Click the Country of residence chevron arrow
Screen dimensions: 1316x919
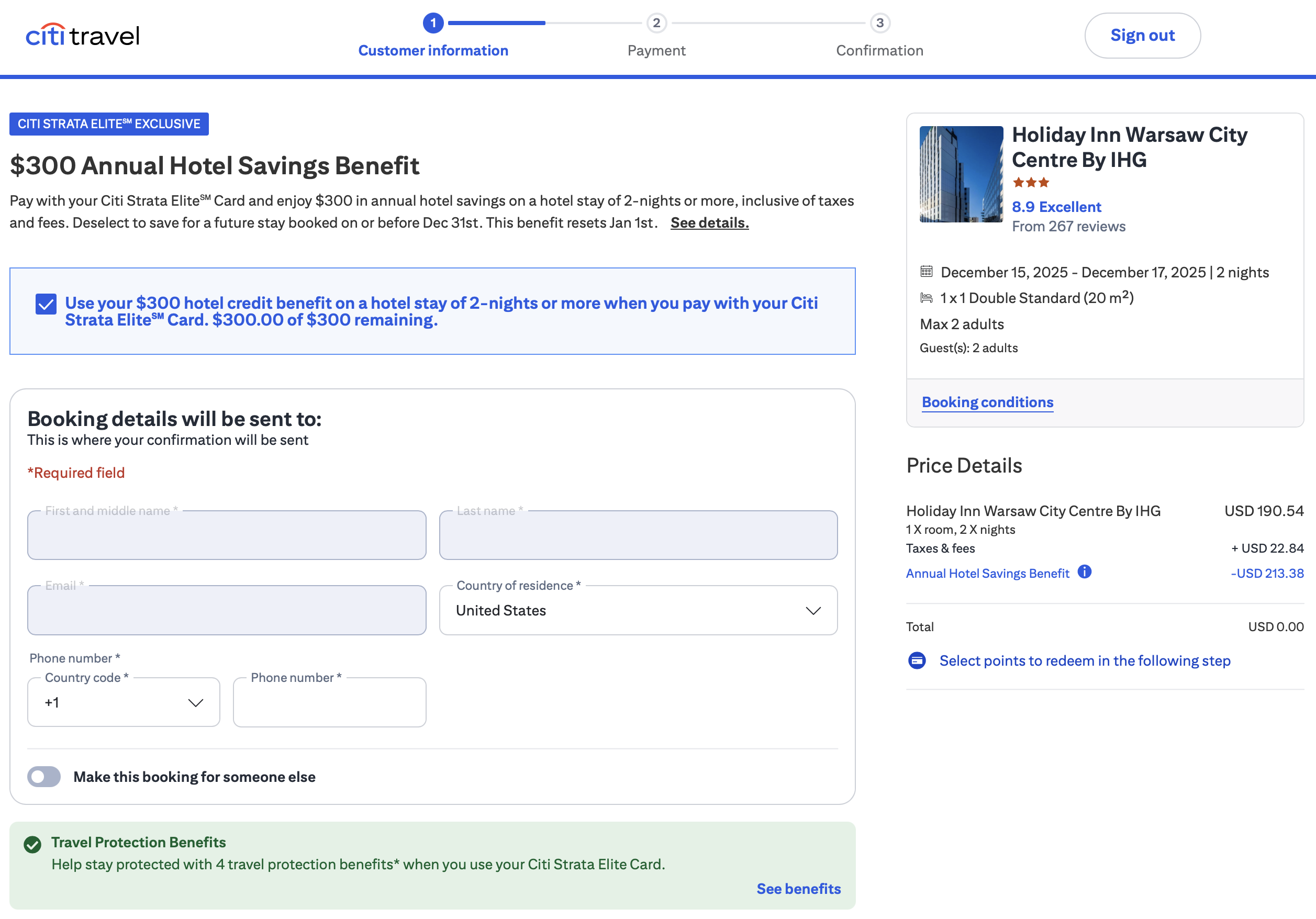click(x=813, y=611)
